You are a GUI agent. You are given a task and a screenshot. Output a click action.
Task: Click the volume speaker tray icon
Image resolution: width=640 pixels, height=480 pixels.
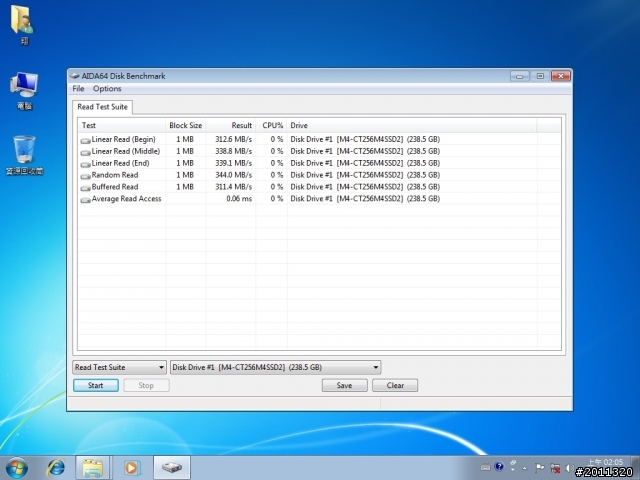pyautogui.click(x=570, y=468)
